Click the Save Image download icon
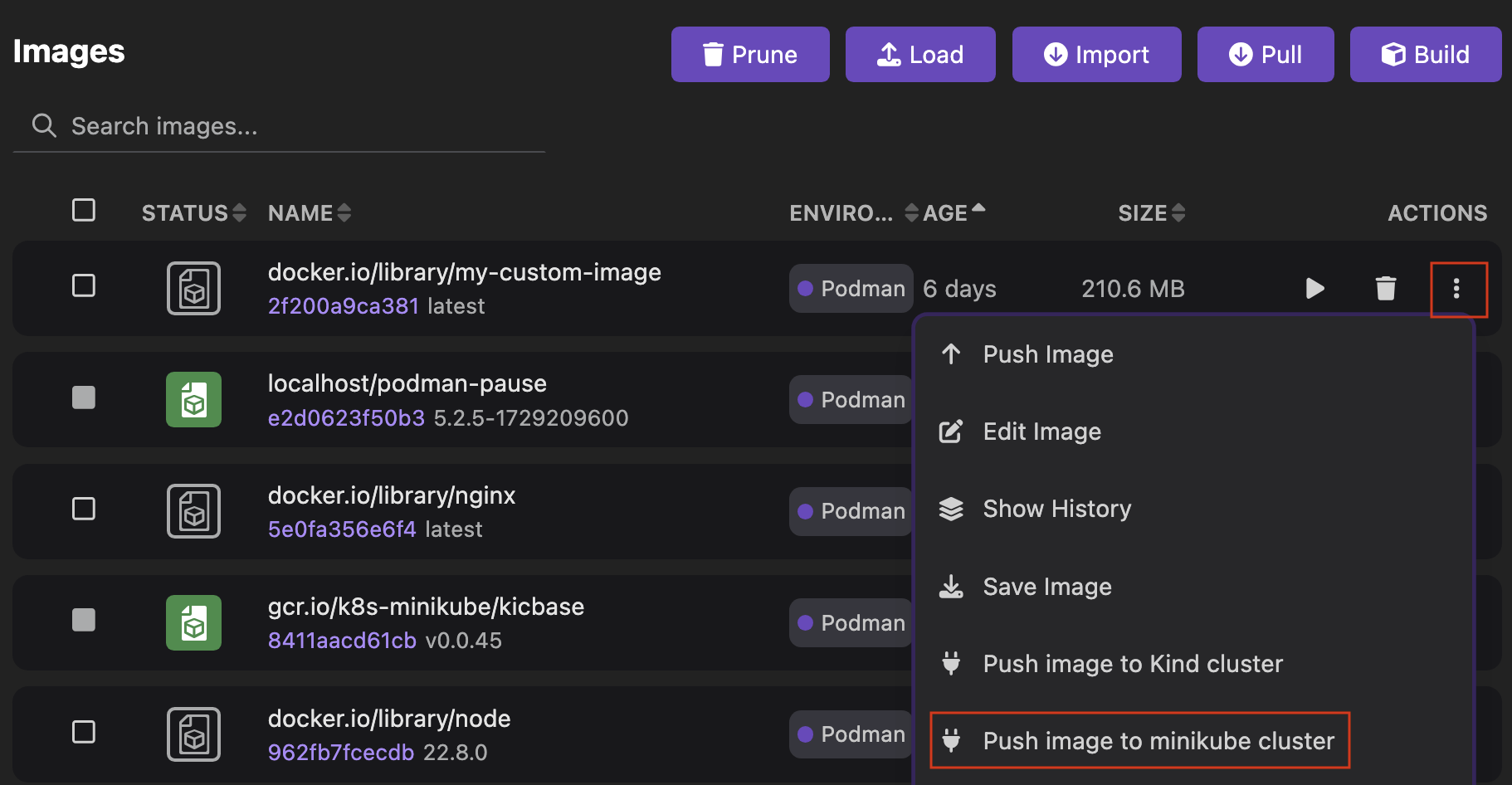This screenshot has height=785, width=1512. 951,586
